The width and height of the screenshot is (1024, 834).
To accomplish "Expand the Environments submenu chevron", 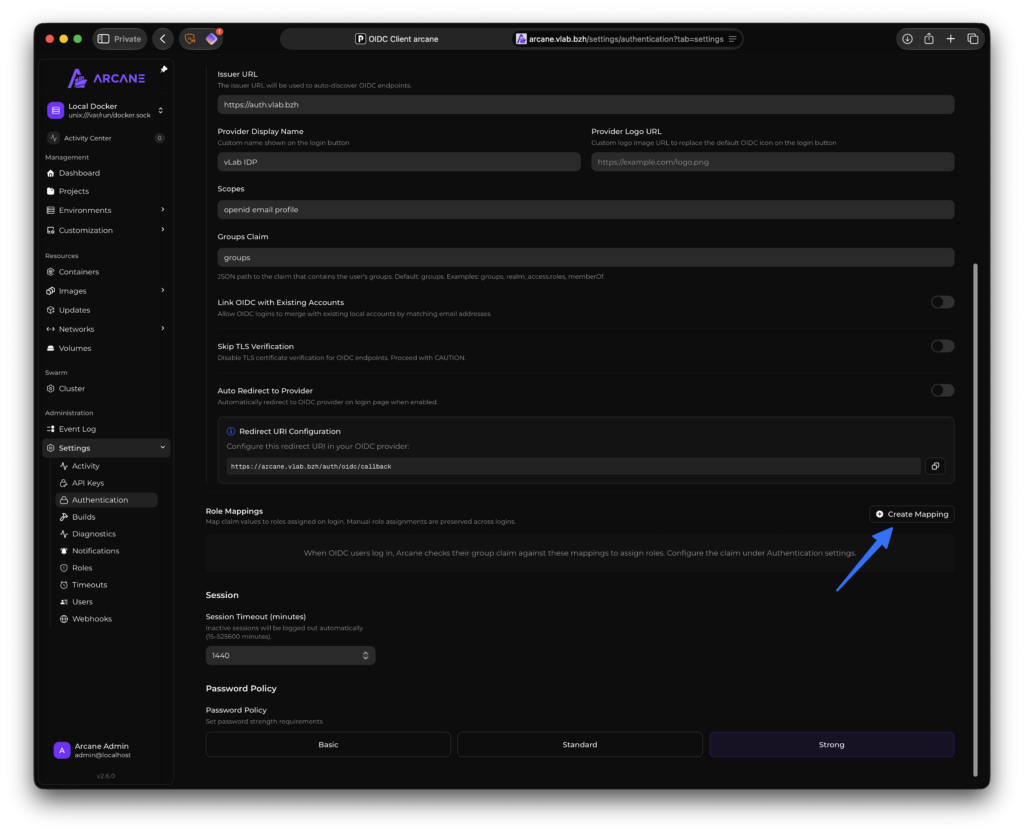I will pos(163,210).
